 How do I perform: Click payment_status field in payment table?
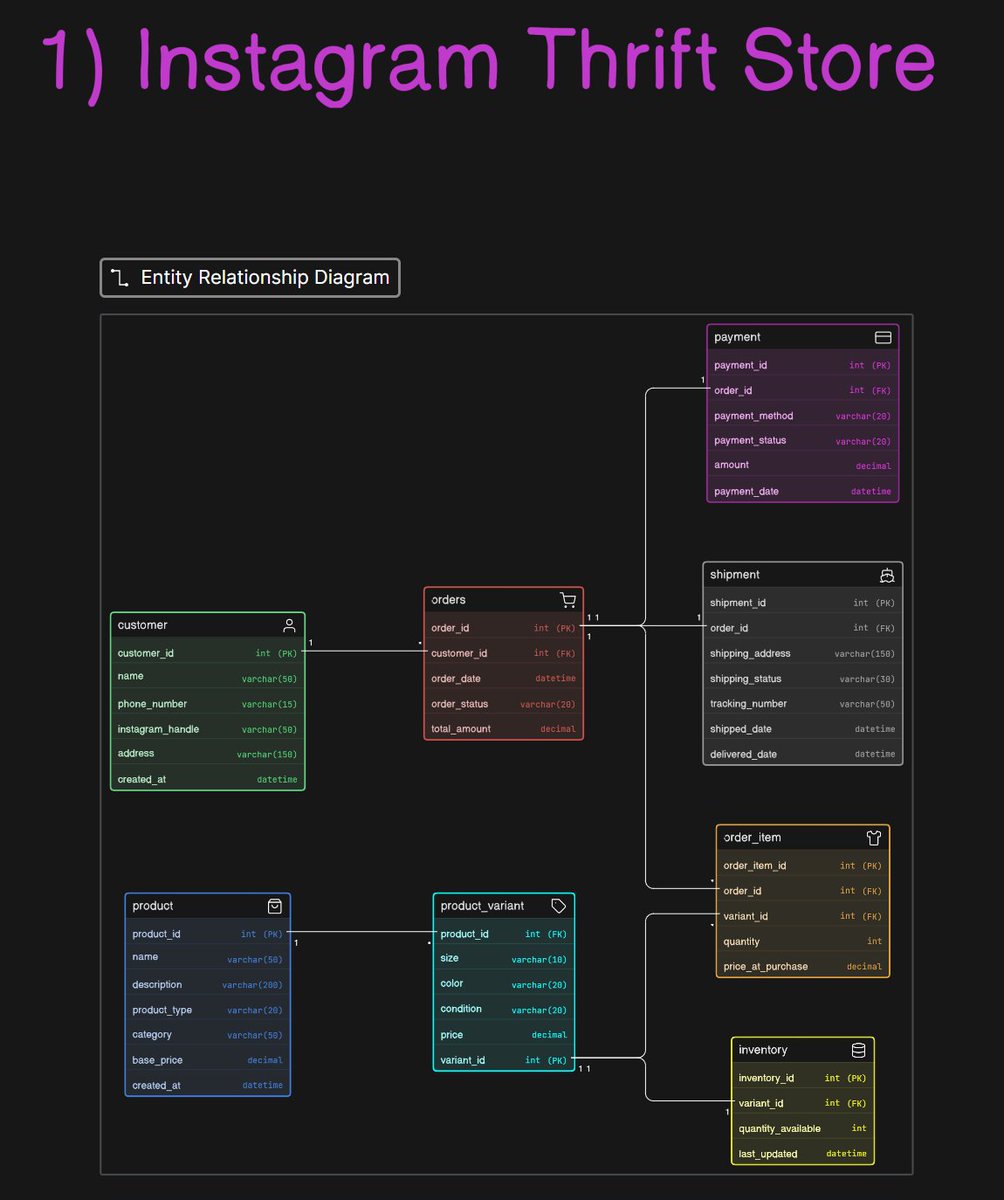point(803,441)
